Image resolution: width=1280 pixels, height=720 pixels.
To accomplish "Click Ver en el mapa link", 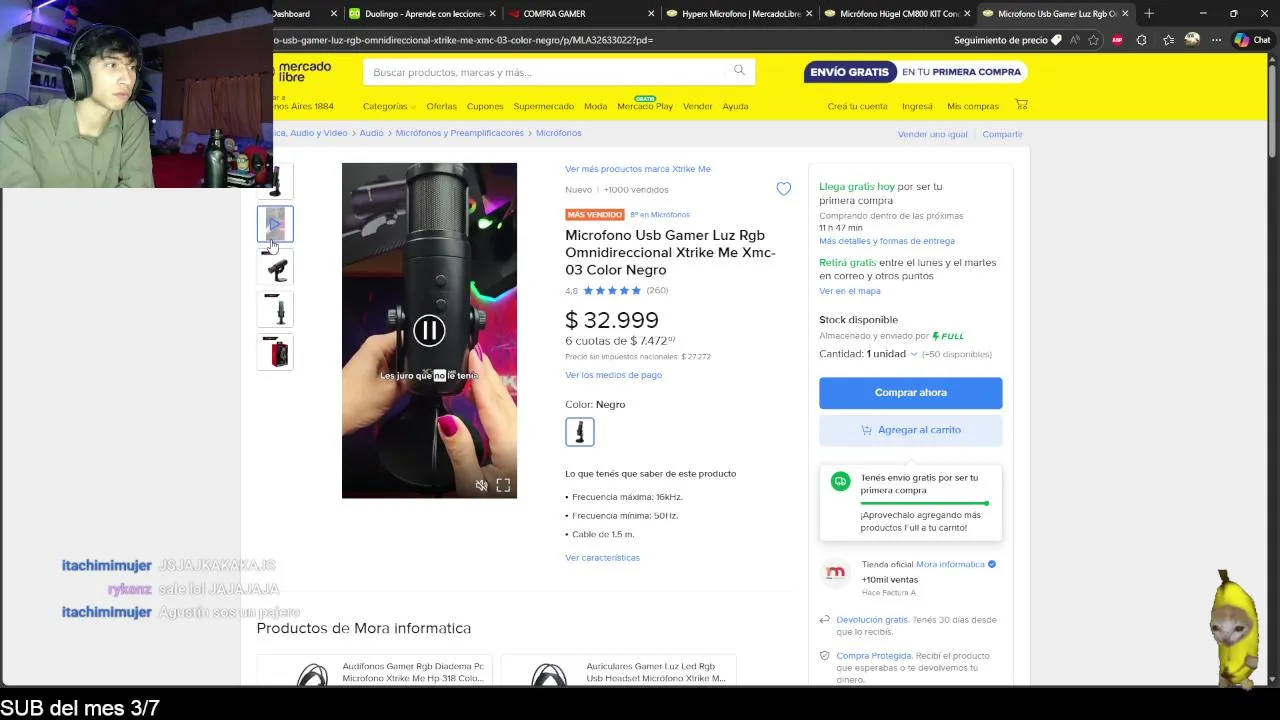I will pos(850,291).
